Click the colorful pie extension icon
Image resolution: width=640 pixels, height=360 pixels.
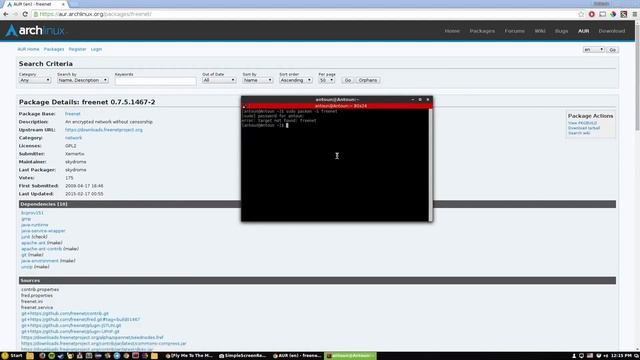pyautogui.click(x=613, y=14)
